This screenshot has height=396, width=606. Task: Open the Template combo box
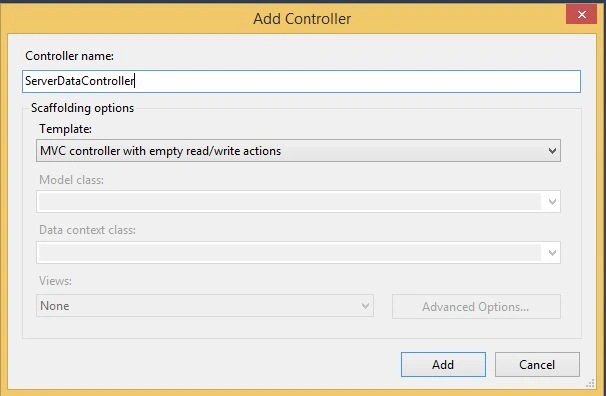298,151
